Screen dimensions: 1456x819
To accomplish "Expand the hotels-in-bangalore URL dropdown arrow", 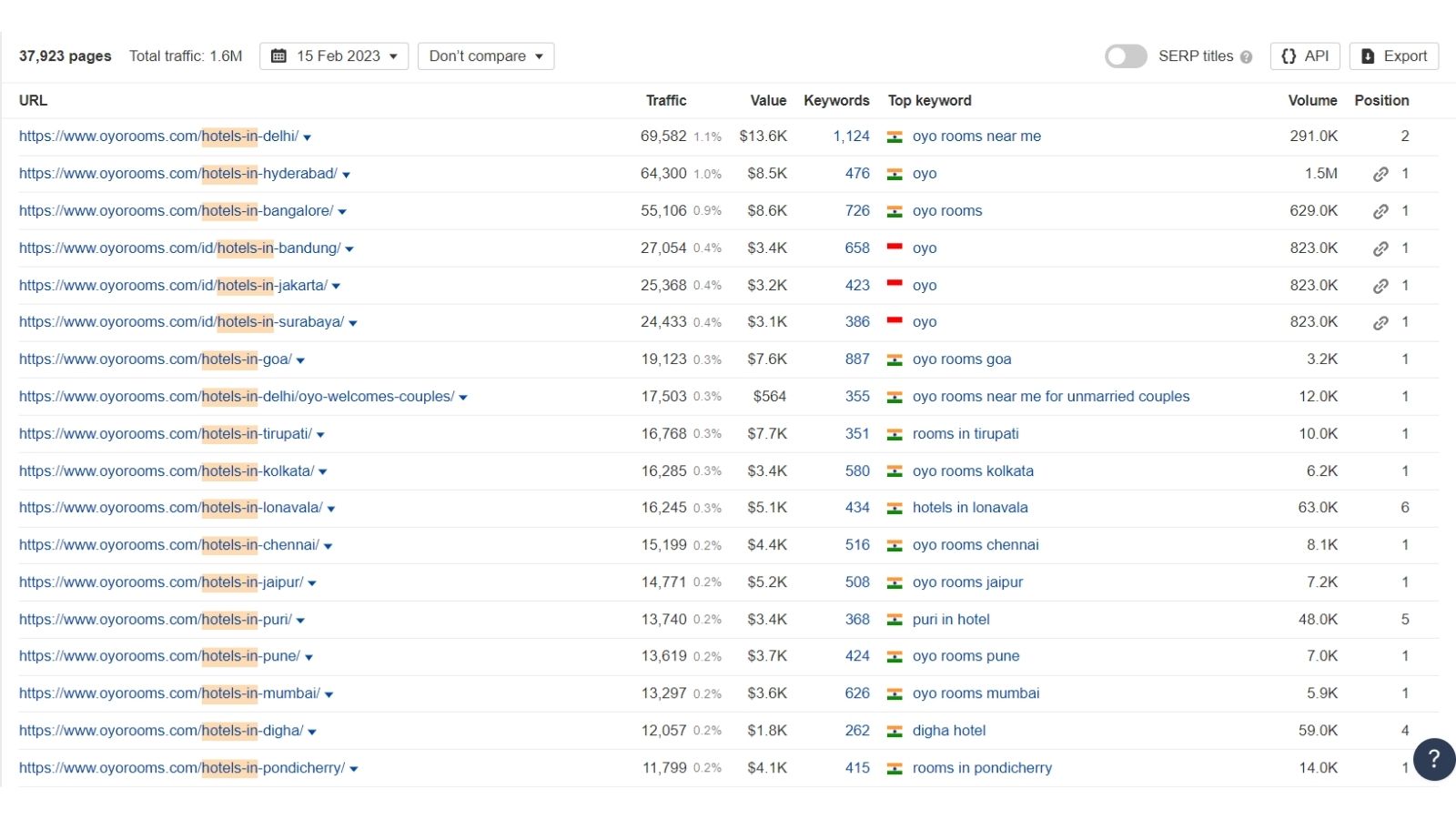I will tap(342, 212).
